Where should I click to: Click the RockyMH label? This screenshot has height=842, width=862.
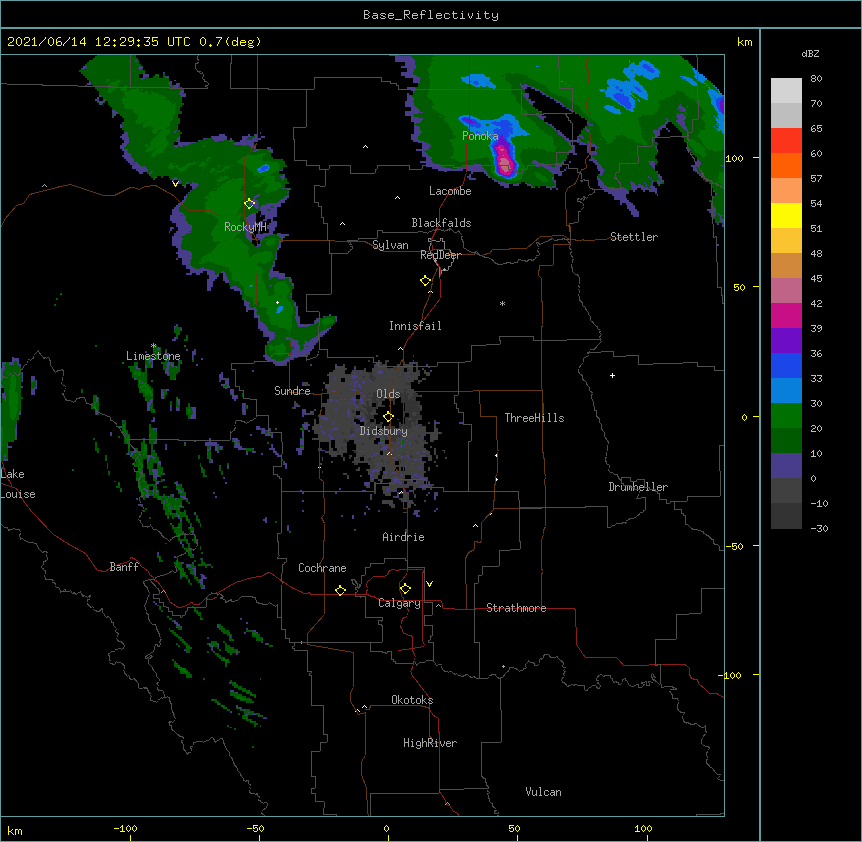coord(245,227)
